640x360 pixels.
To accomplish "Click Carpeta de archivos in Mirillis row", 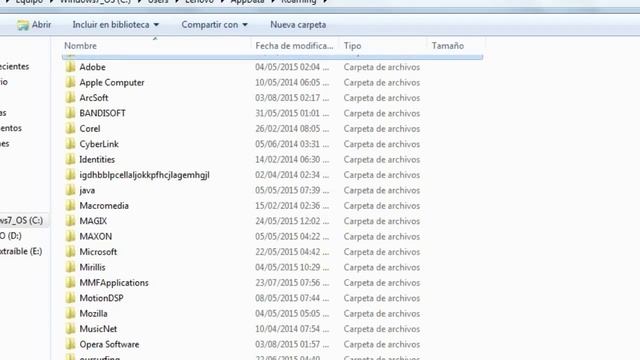I will 382,267.
